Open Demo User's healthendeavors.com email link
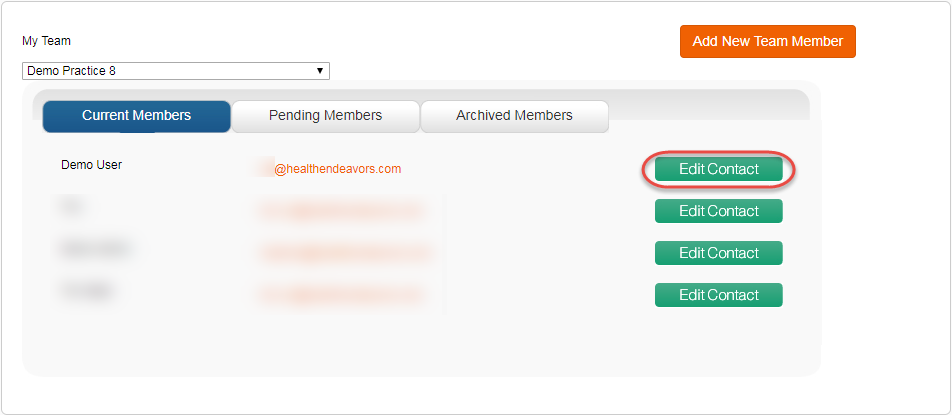Image resolution: width=952 pixels, height=415 pixels. coord(328,169)
